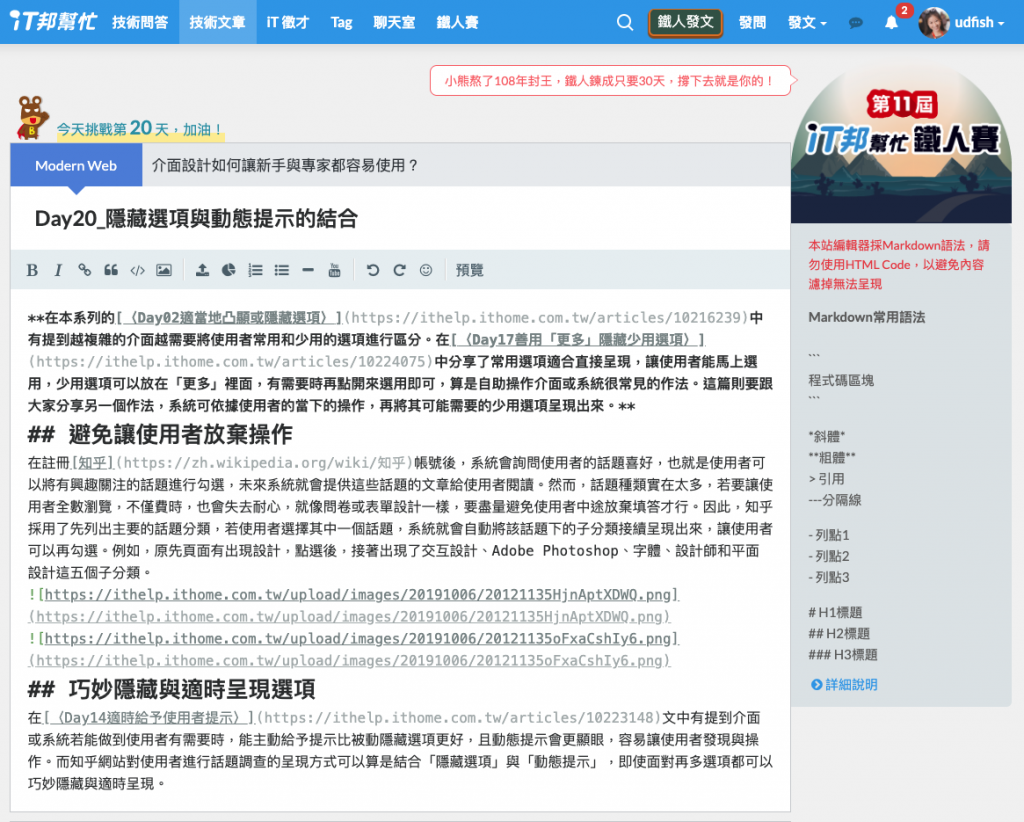
Task: Preview the article with 預覽
Action: (x=470, y=270)
